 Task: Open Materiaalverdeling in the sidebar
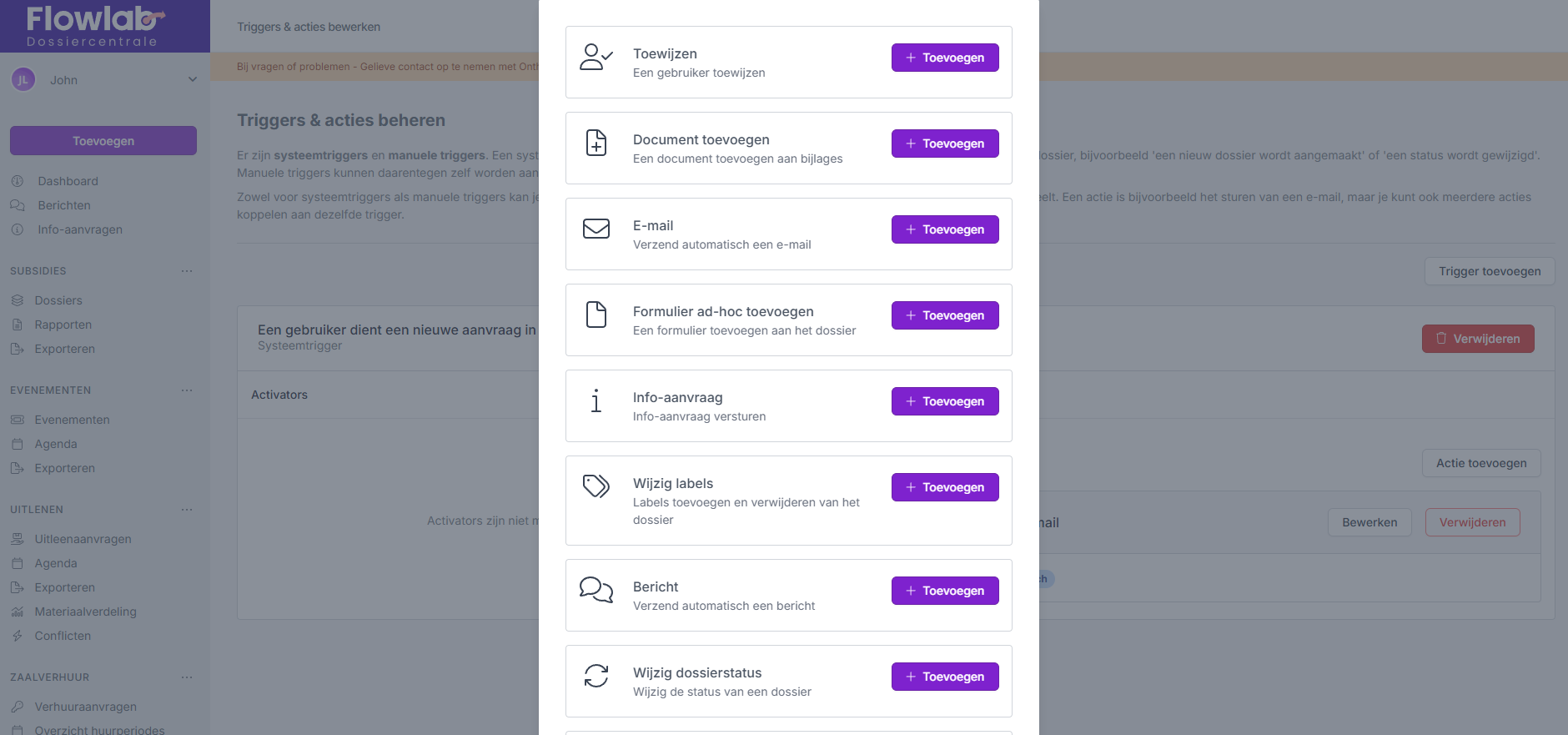coord(85,612)
